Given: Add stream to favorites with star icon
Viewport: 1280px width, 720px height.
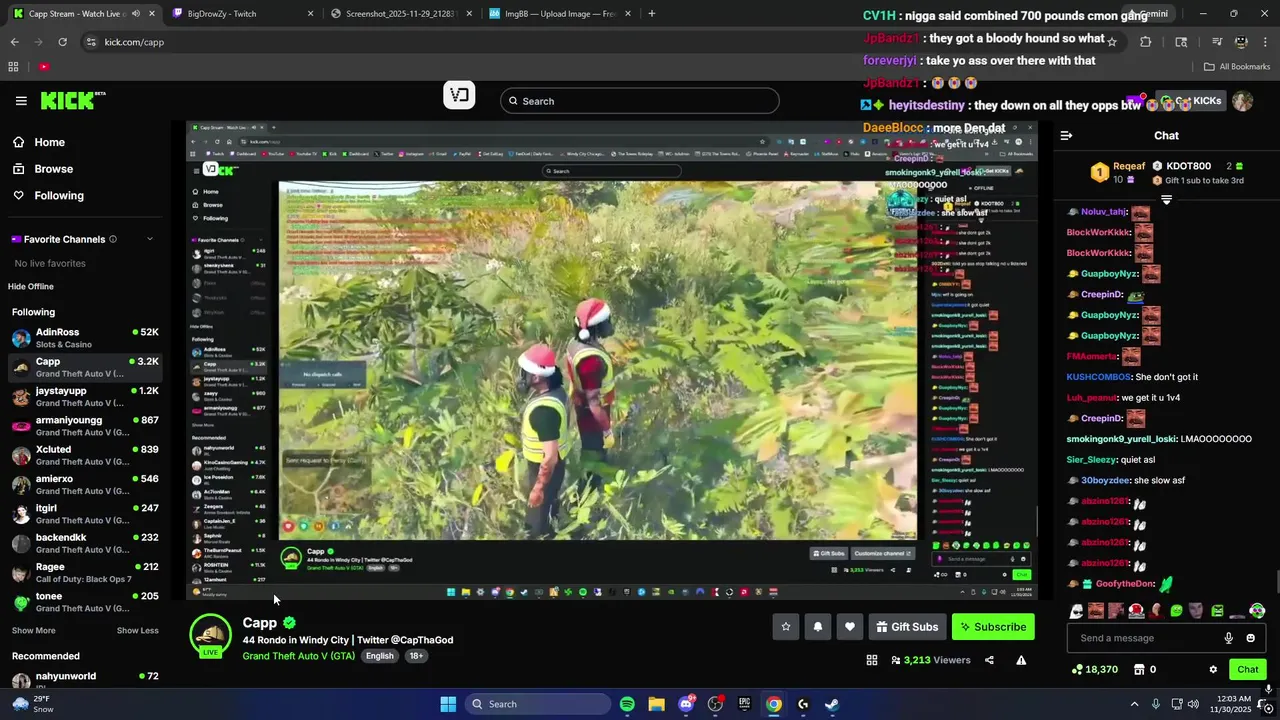Looking at the screenshot, I should click(786, 627).
